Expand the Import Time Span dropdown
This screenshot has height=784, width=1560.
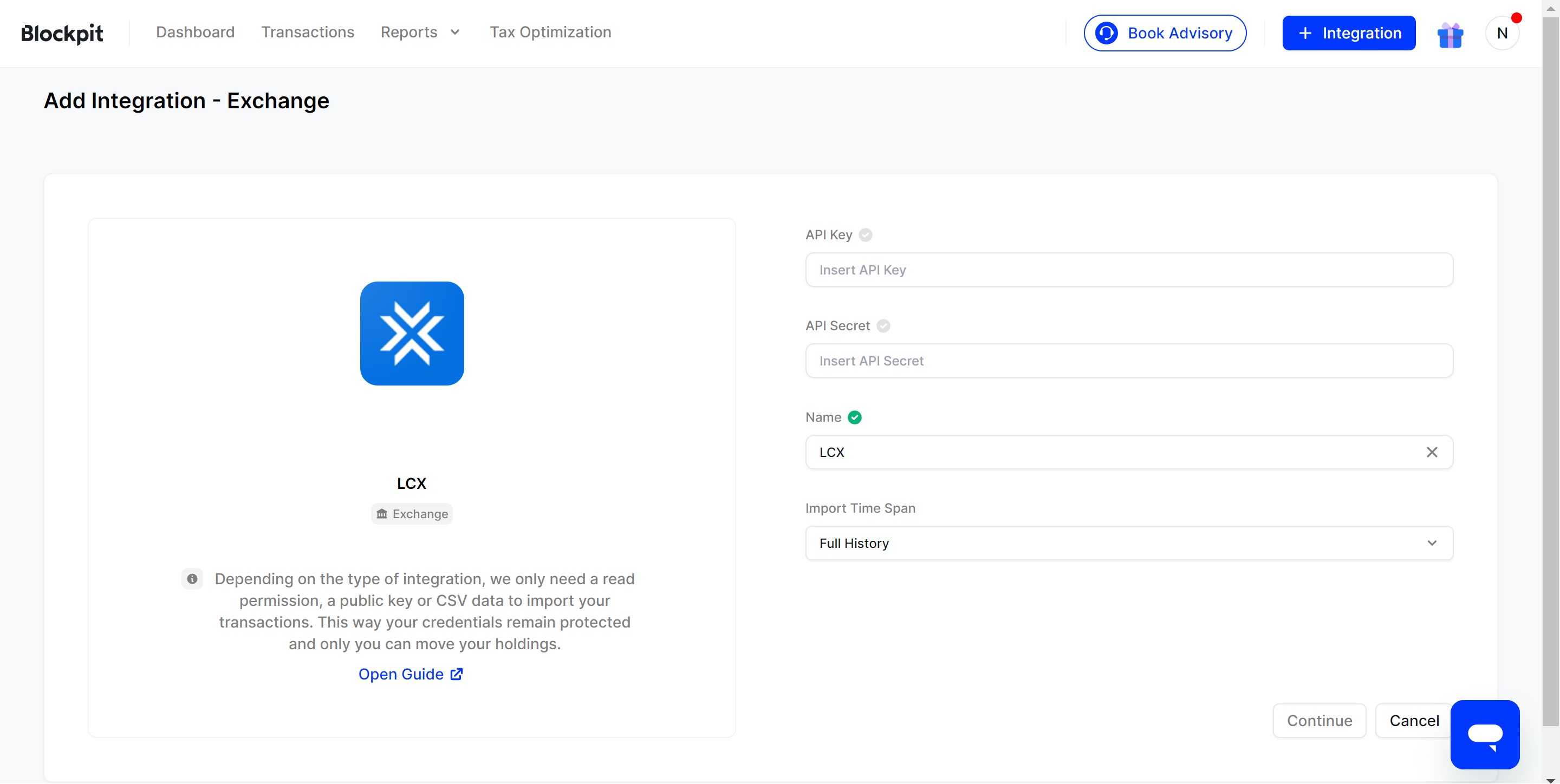pos(1129,543)
